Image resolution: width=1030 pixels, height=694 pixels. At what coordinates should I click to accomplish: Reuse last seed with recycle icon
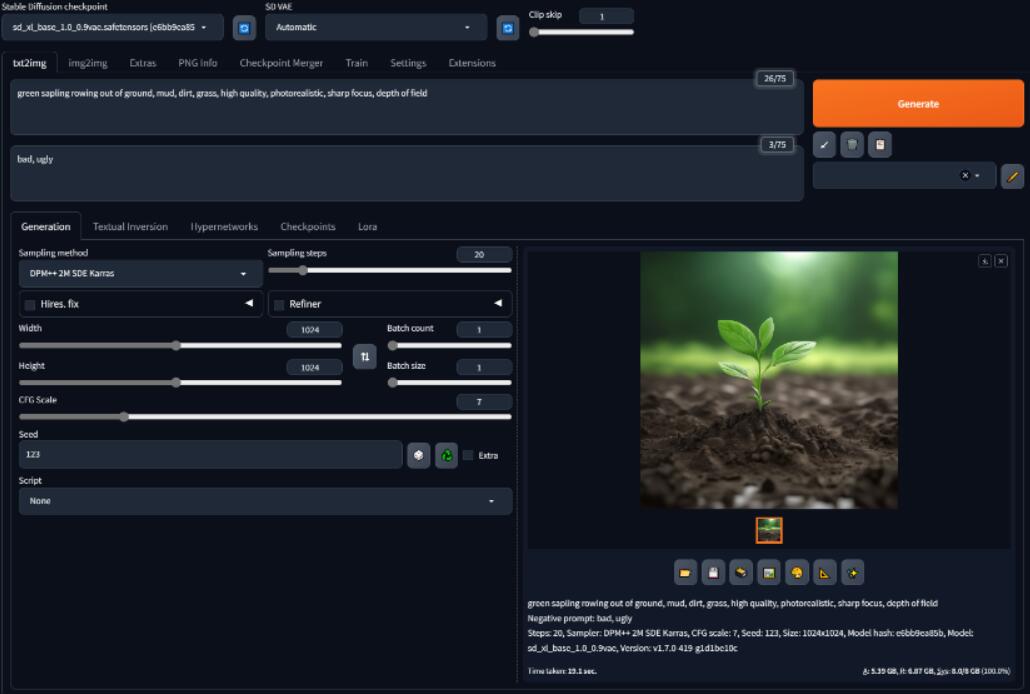tap(447, 455)
